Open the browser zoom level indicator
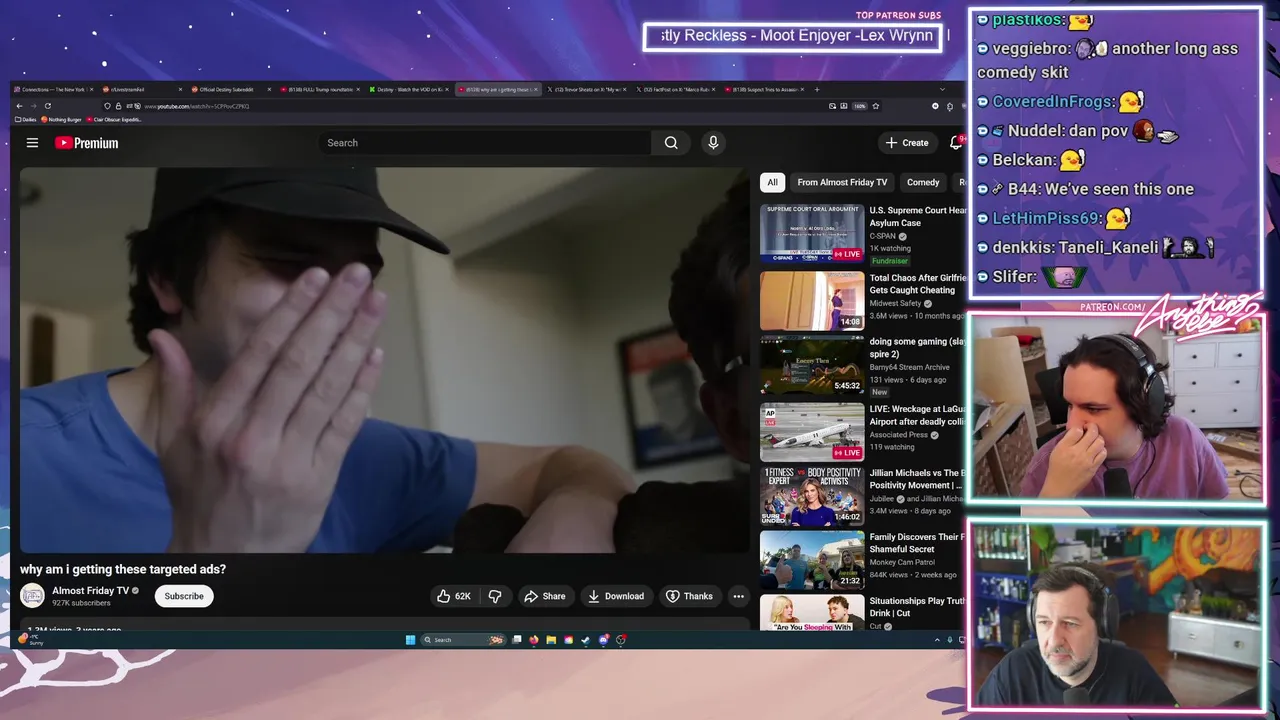This screenshot has height=720, width=1280. tap(860, 106)
